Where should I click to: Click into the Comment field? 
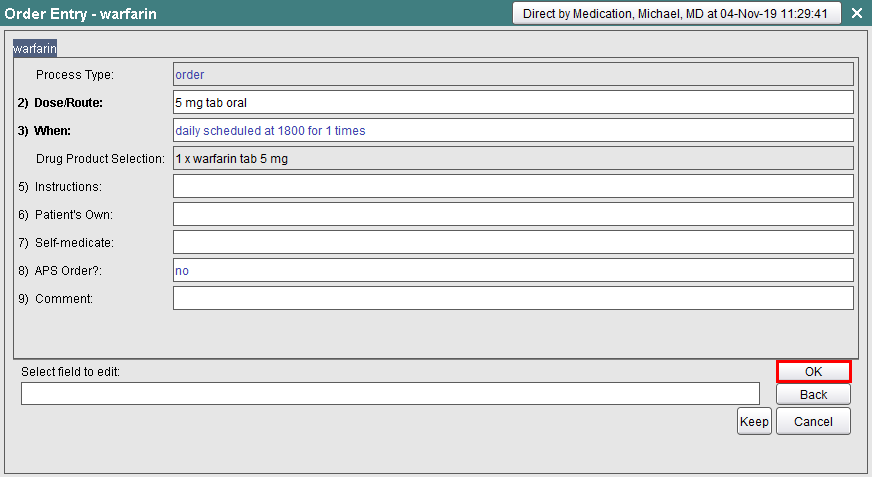point(513,298)
